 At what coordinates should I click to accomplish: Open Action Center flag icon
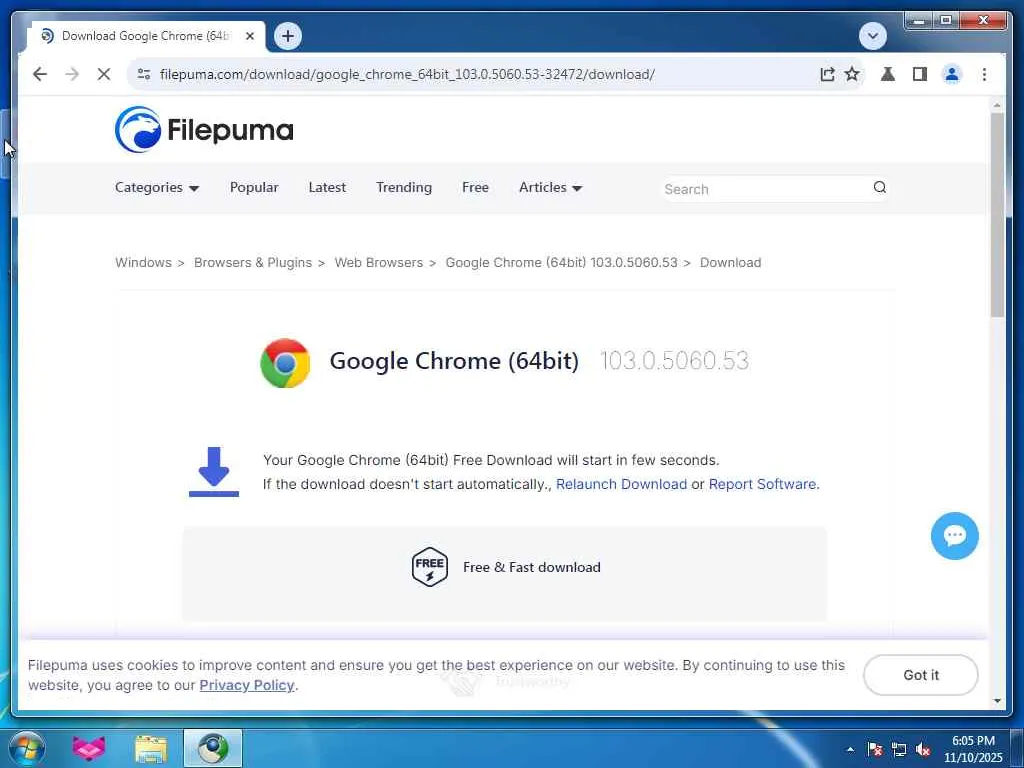[x=875, y=749]
